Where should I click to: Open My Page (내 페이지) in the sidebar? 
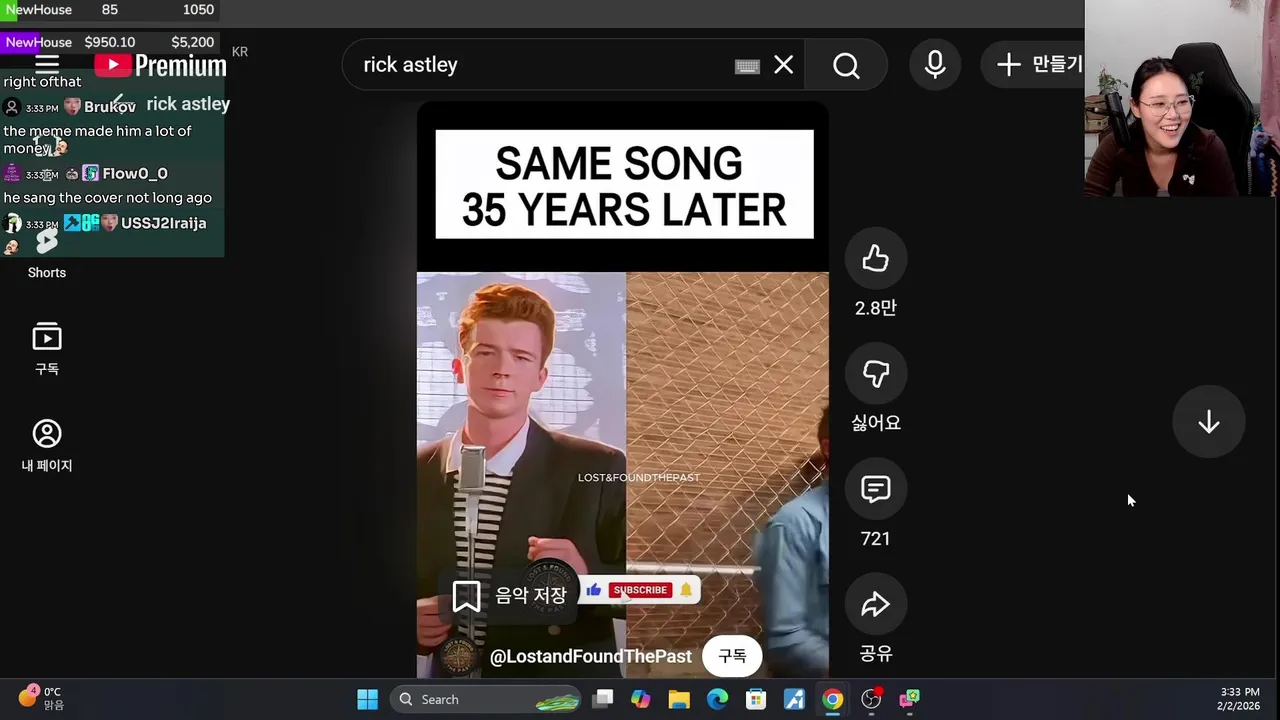coord(47,445)
